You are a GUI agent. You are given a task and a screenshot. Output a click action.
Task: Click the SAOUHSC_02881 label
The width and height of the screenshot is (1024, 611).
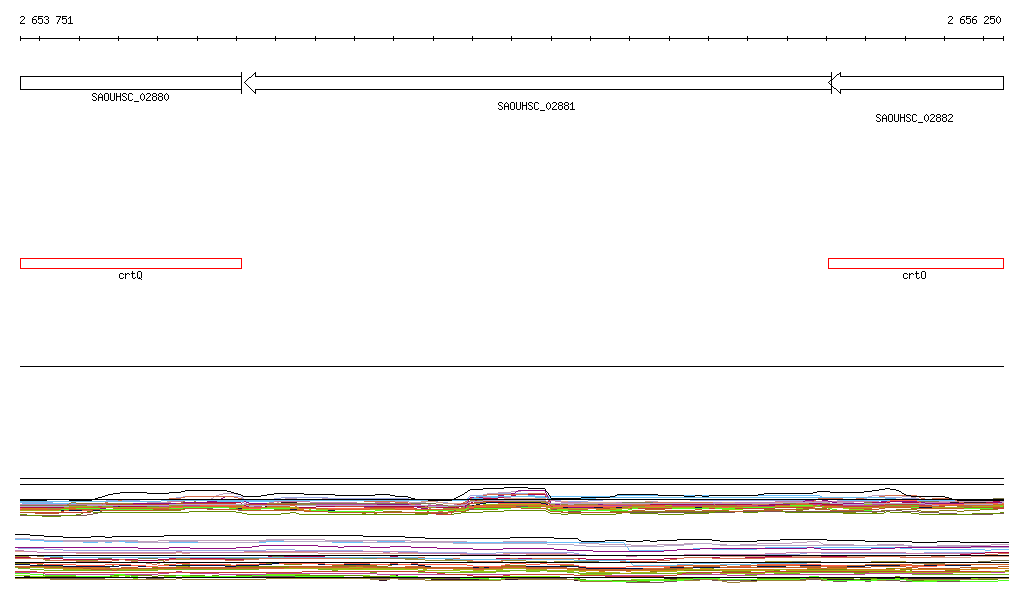(x=536, y=106)
